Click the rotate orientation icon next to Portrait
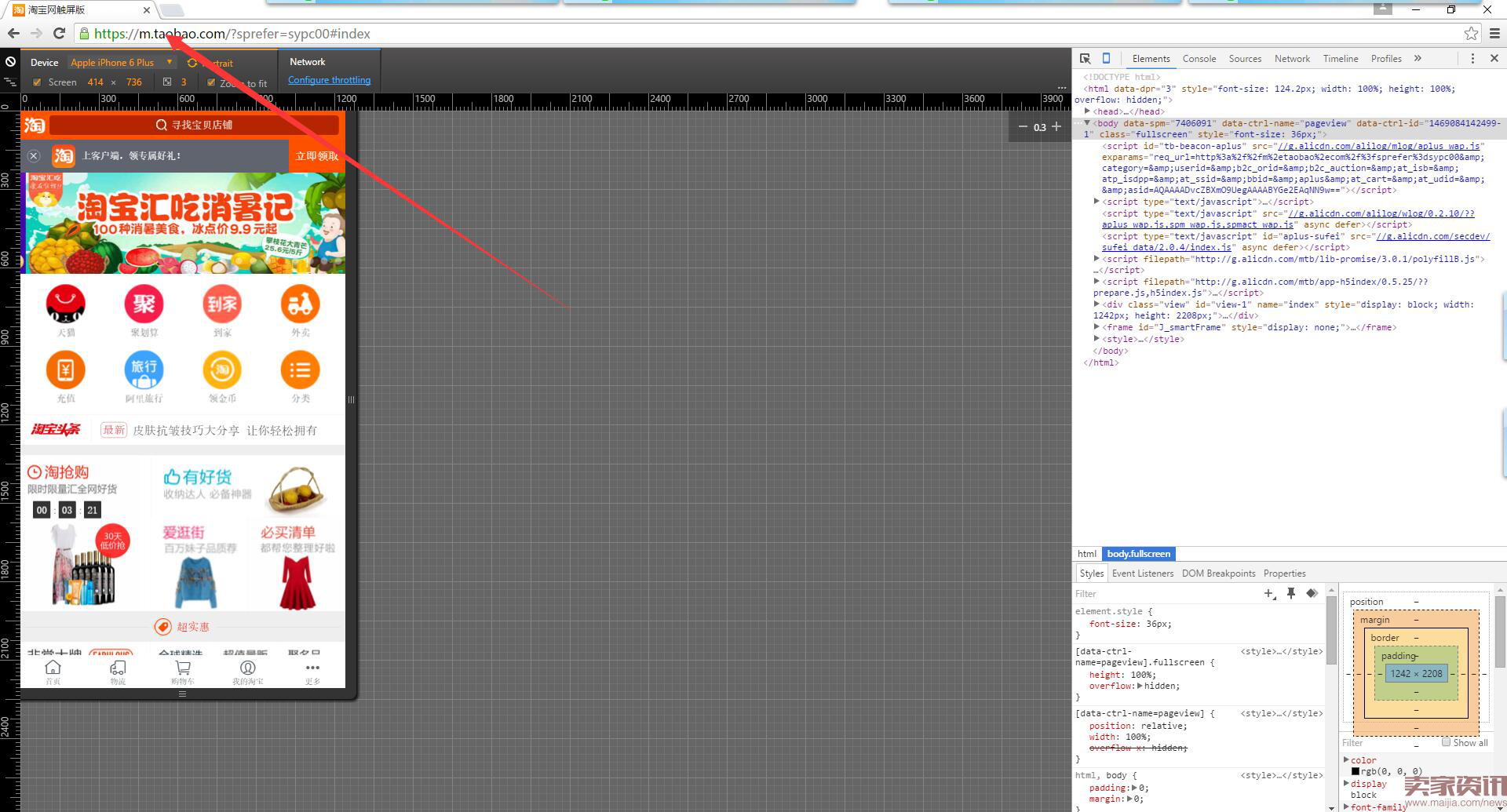1507x812 pixels. pyautogui.click(x=192, y=63)
